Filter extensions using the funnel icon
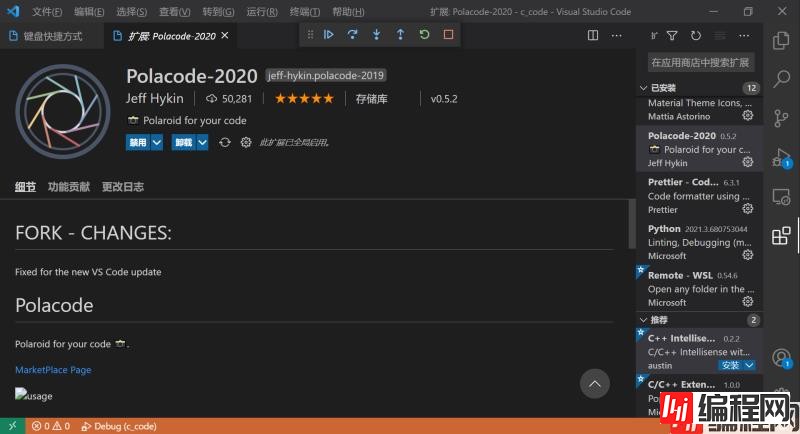The image size is (800, 434). (672, 35)
